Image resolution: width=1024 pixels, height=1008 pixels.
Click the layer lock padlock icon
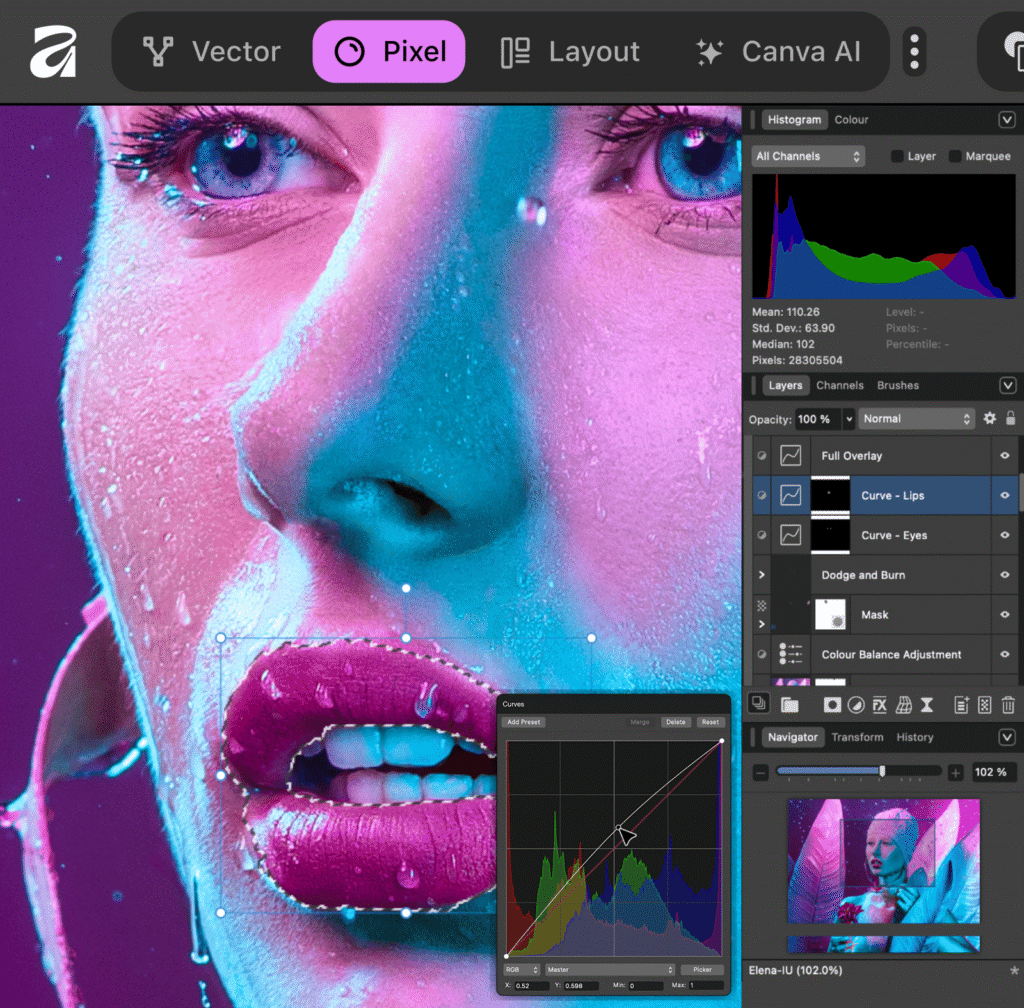pyautogui.click(x=1011, y=419)
